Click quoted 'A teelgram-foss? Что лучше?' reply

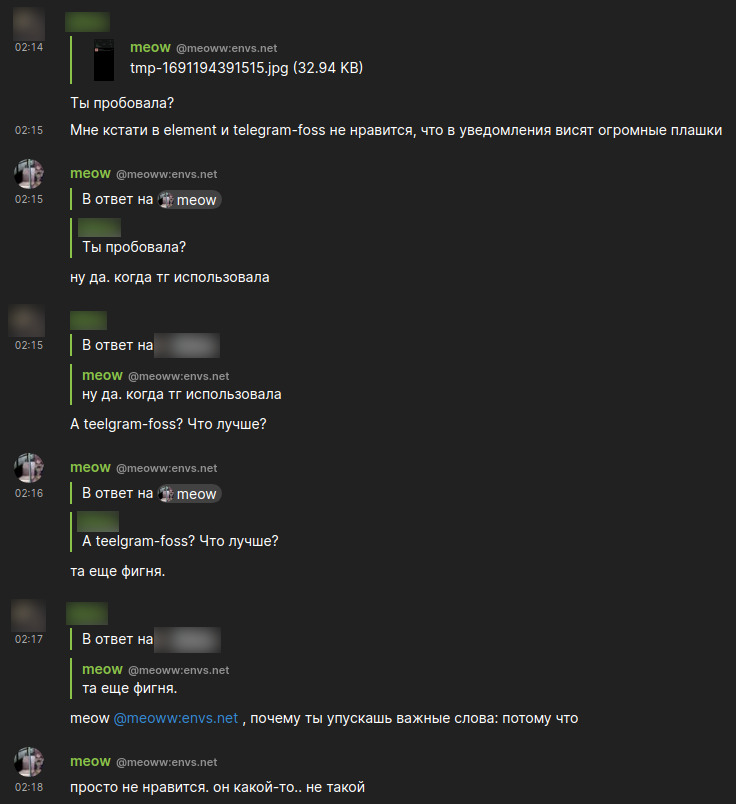pyautogui.click(x=180, y=541)
